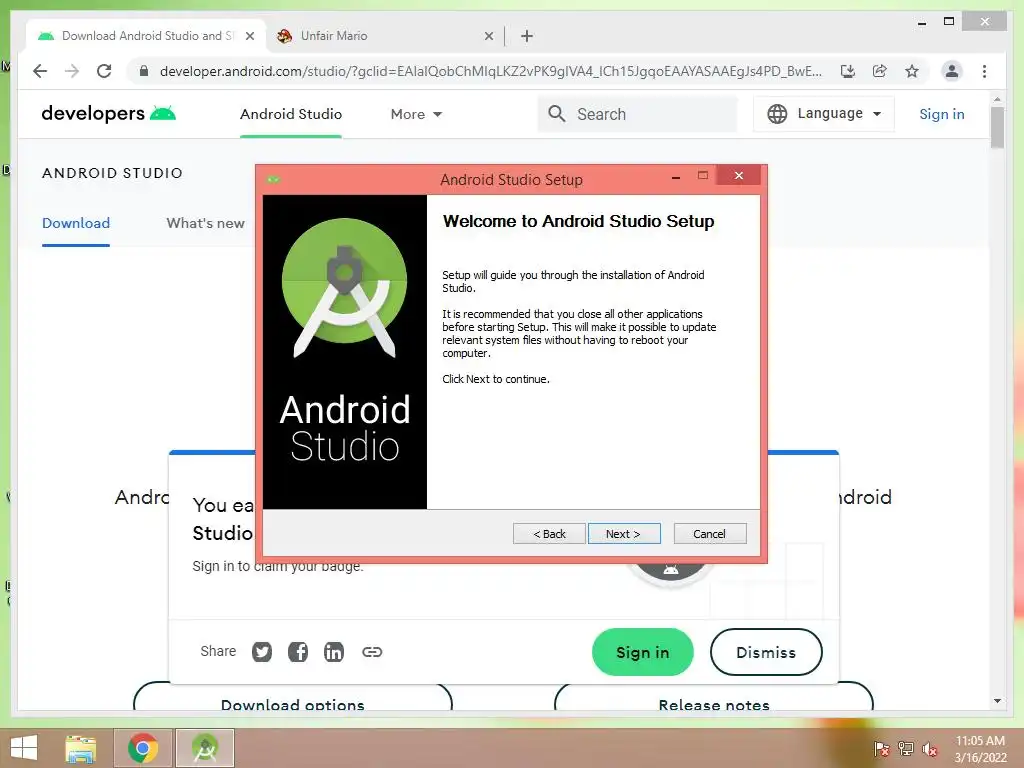Viewport: 1024px width, 768px height.
Task: Open Chrome three-dot menu
Action: [x=984, y=71]
